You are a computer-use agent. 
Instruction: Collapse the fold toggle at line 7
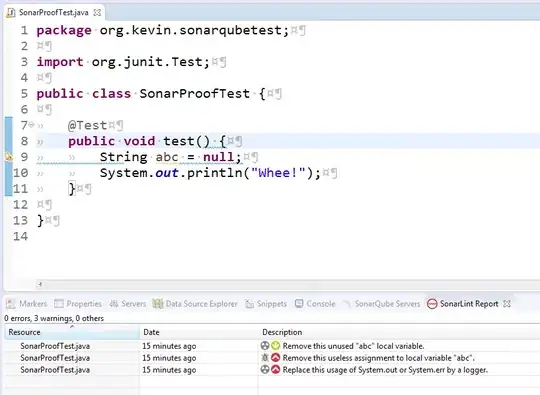coord(31,124)
